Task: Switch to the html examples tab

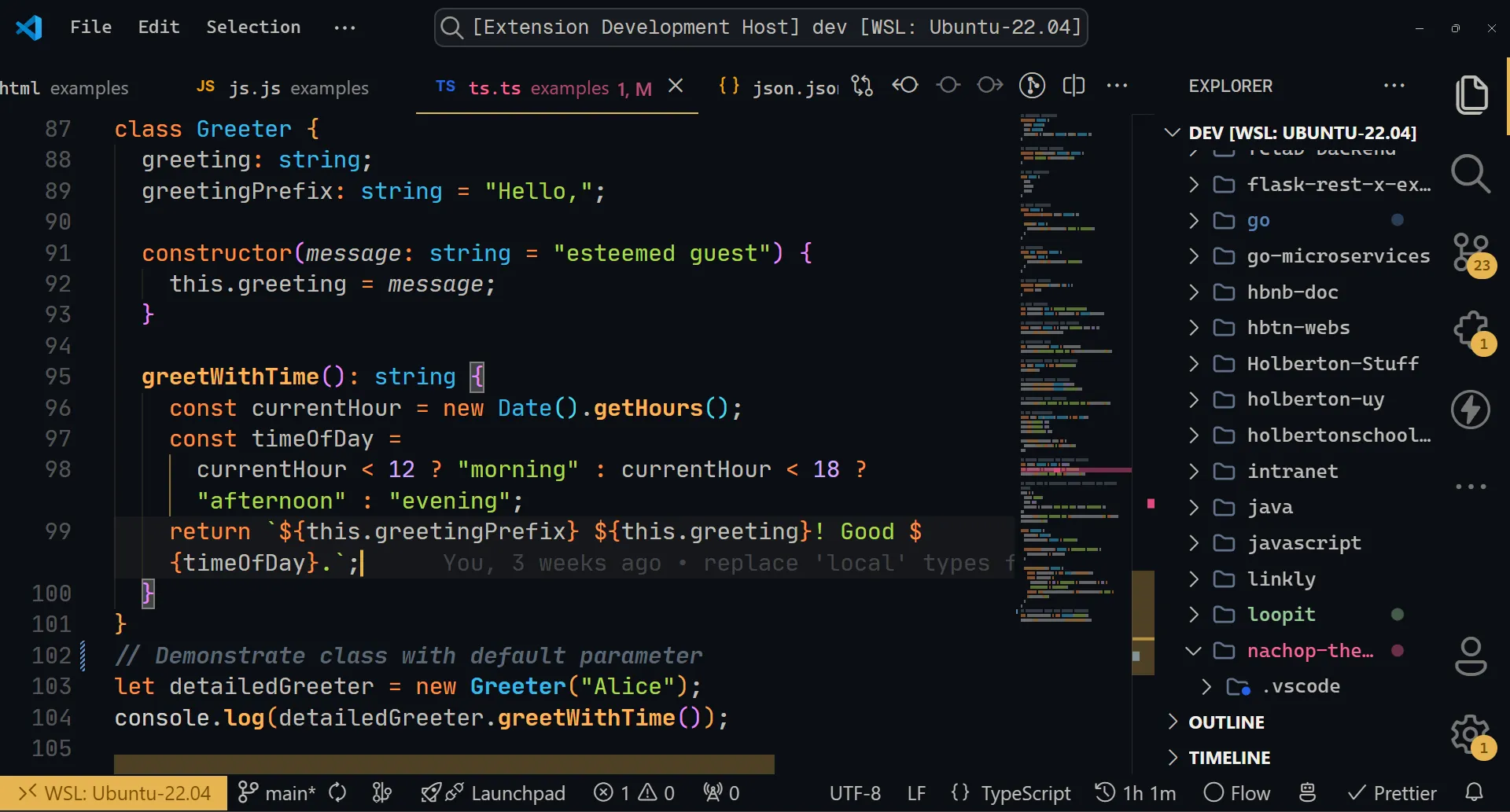Action: [x=64, y=87]
